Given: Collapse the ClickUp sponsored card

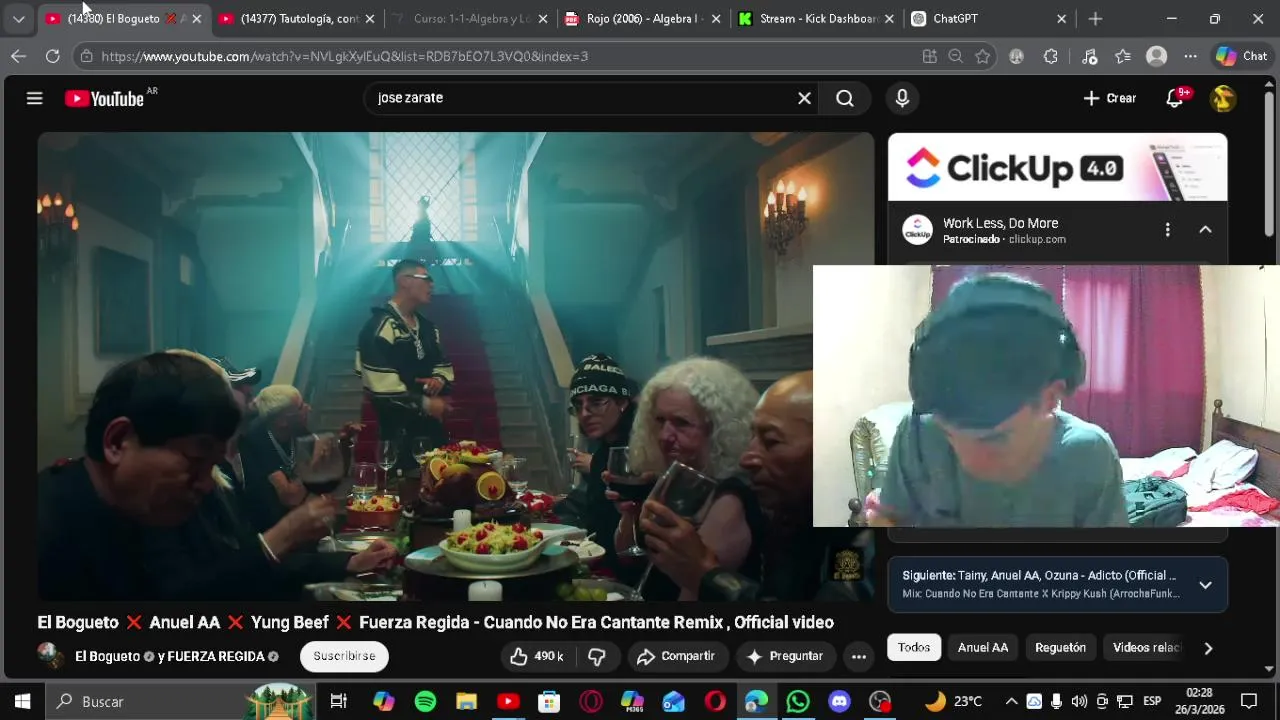Looking at the screenshot, I should (1205, 230).
